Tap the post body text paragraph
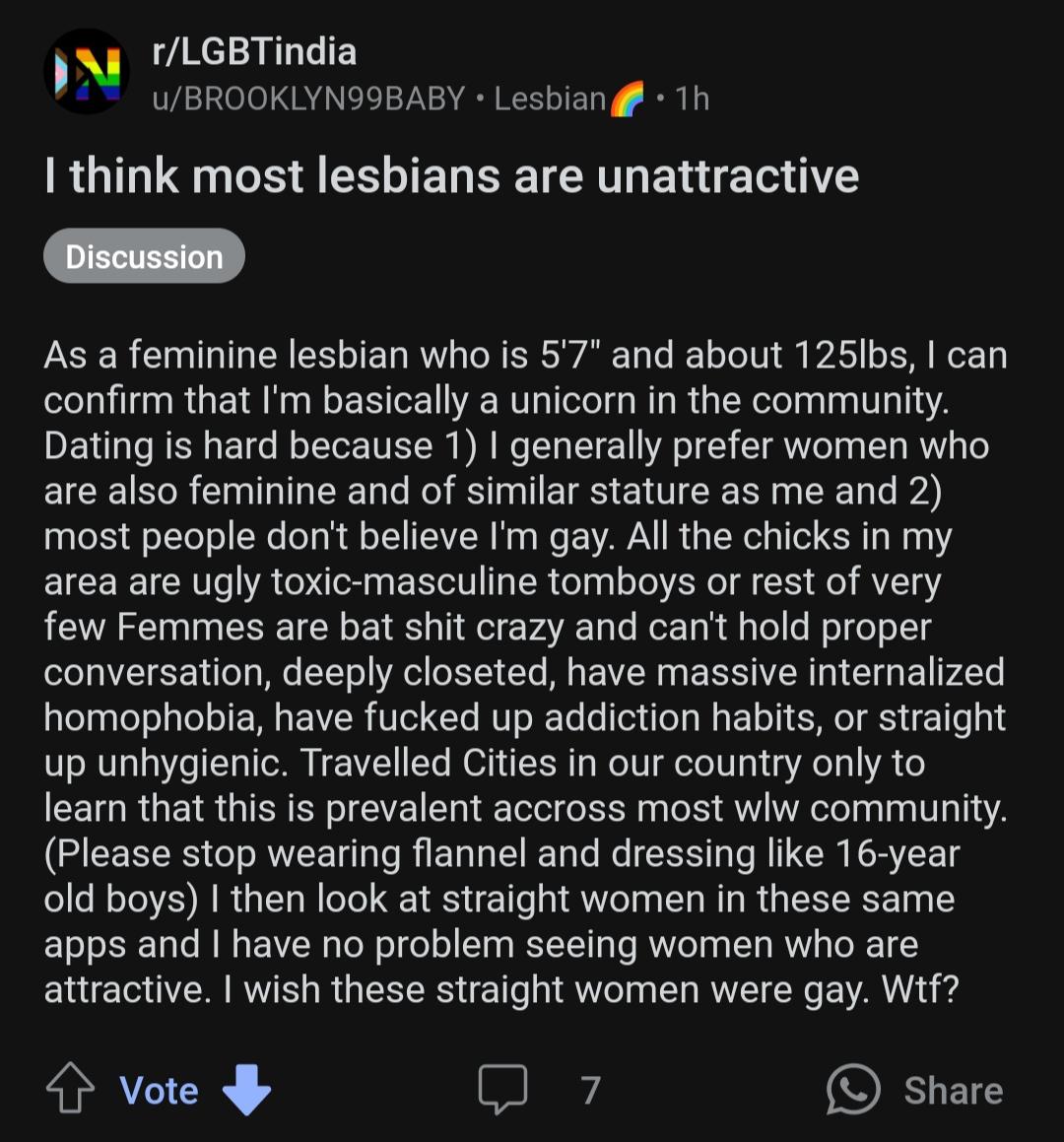The width and height of the screenshot is (1064, 1142). 525,672
